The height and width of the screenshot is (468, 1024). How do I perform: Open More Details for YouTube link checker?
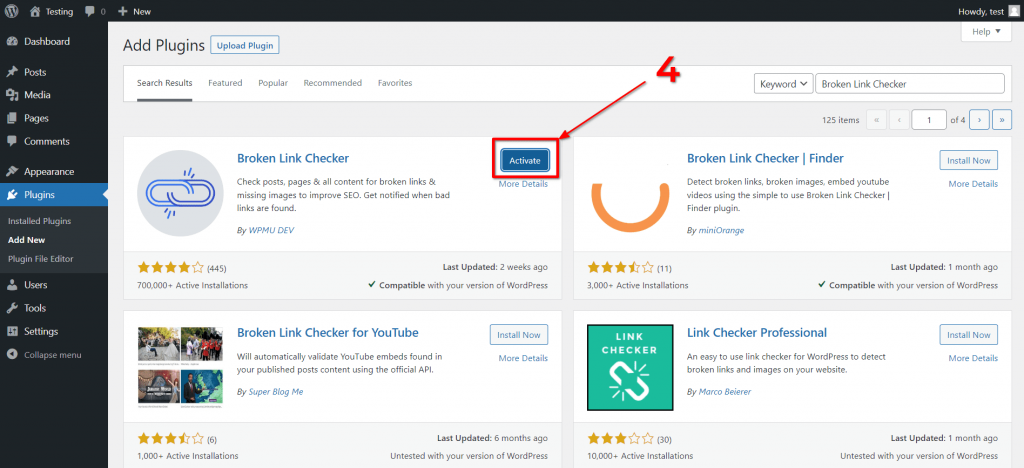click(523, 358)
